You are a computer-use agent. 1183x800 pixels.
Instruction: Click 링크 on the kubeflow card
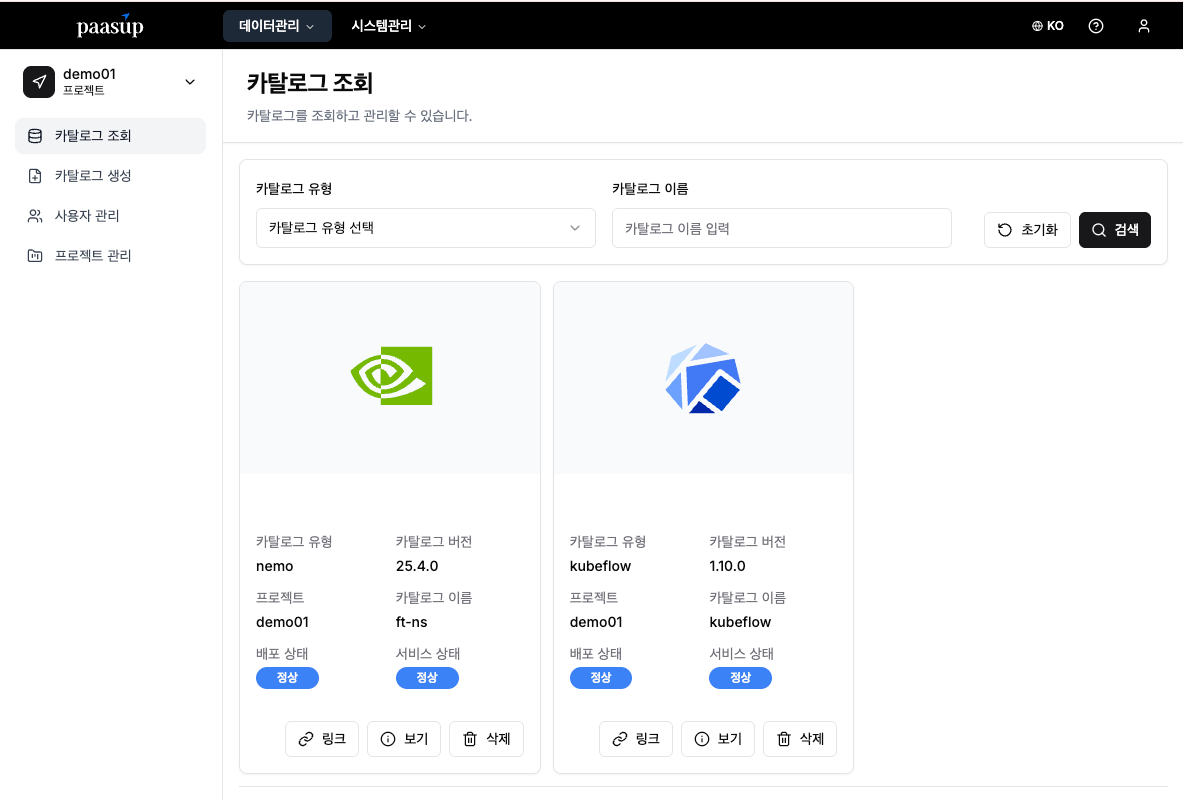click(636, 739)
